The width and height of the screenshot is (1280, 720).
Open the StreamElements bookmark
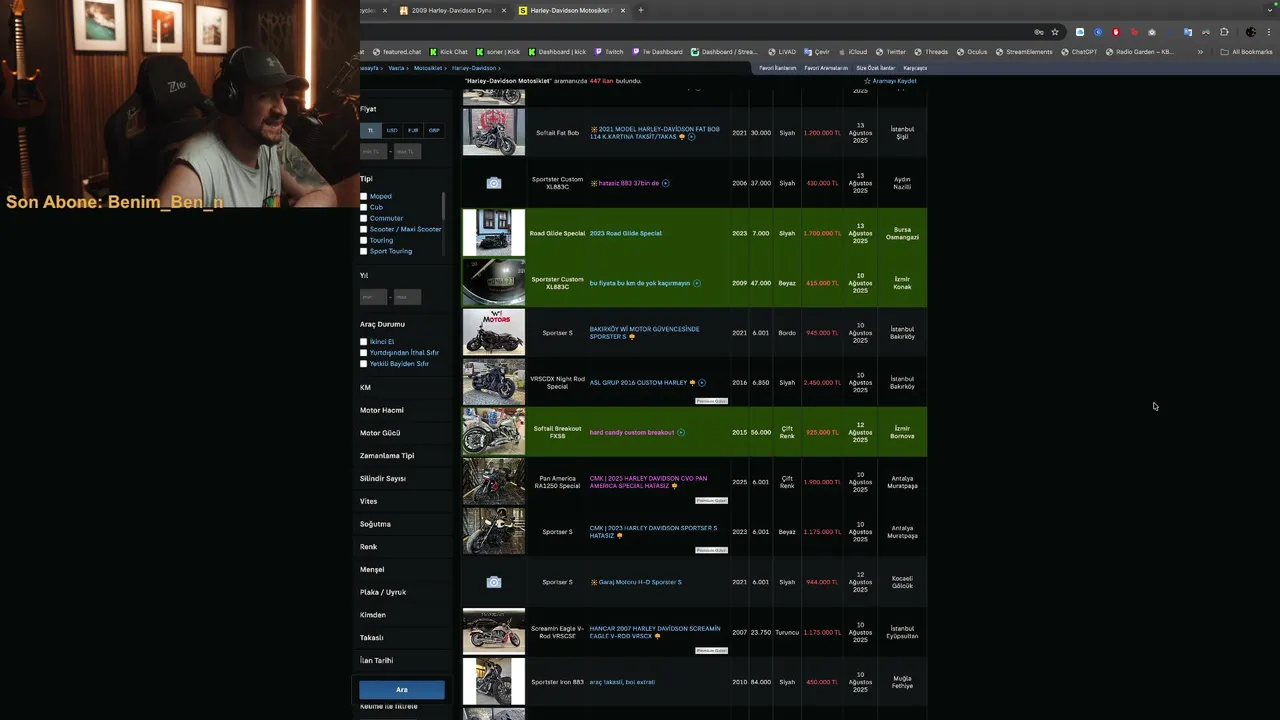pyautogui.click(x=1024, y=52)
